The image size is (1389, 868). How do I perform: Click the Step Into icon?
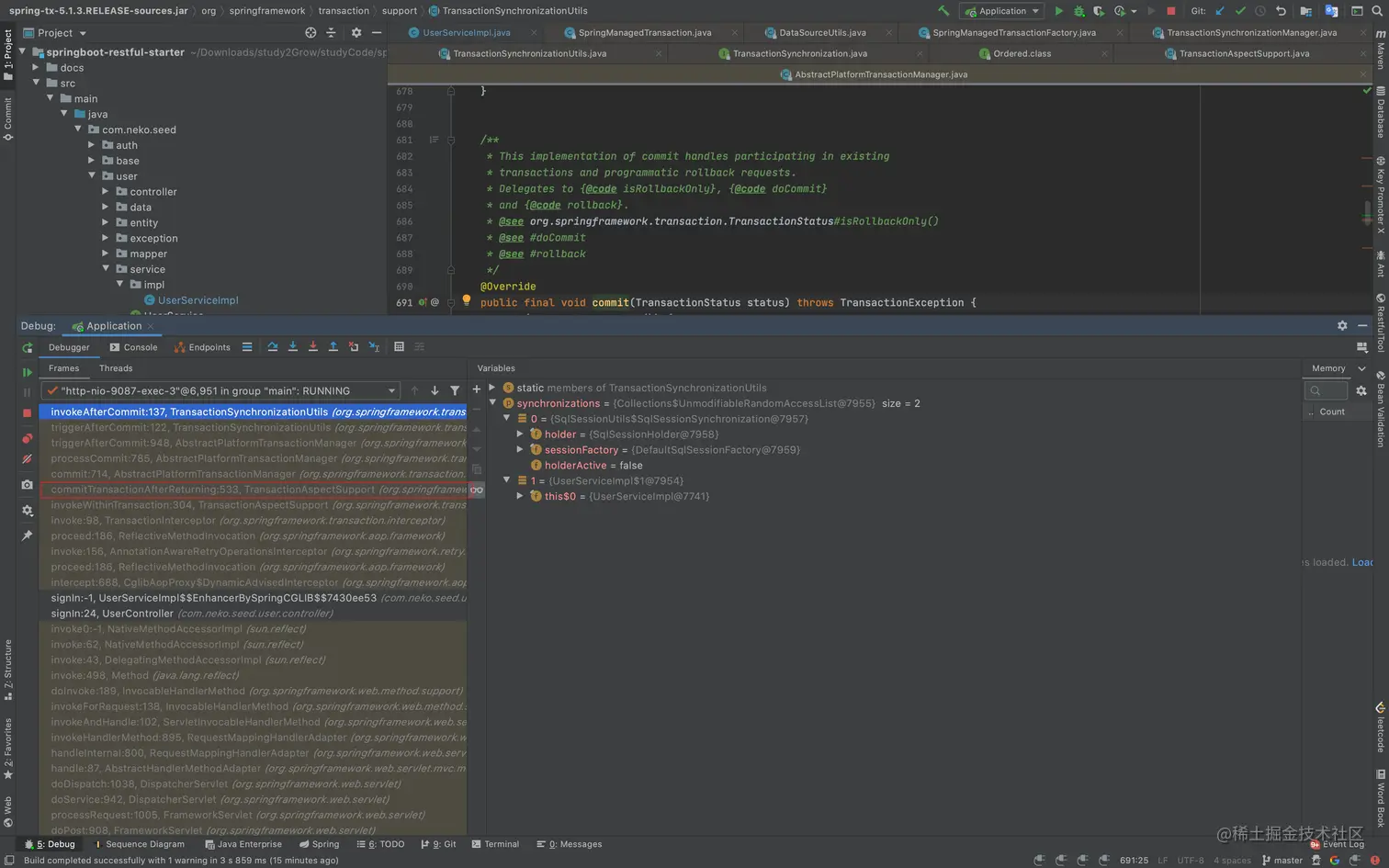[x=293, y=347]
